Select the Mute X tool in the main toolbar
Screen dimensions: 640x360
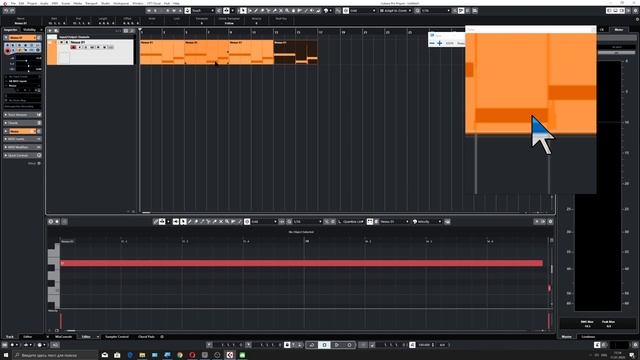click(x=281, y=11)
